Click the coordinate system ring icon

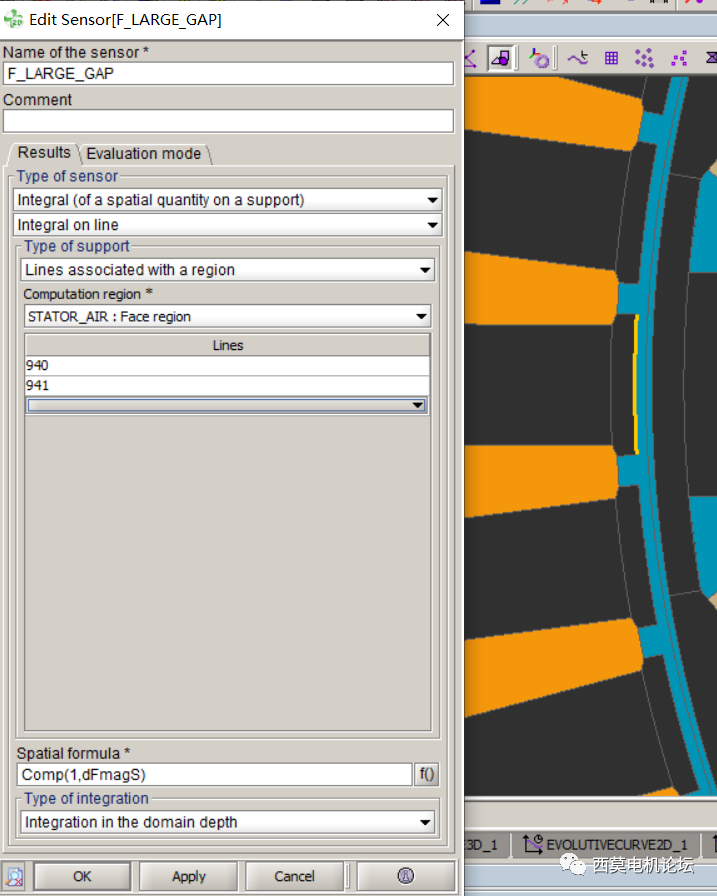[538, 58]
